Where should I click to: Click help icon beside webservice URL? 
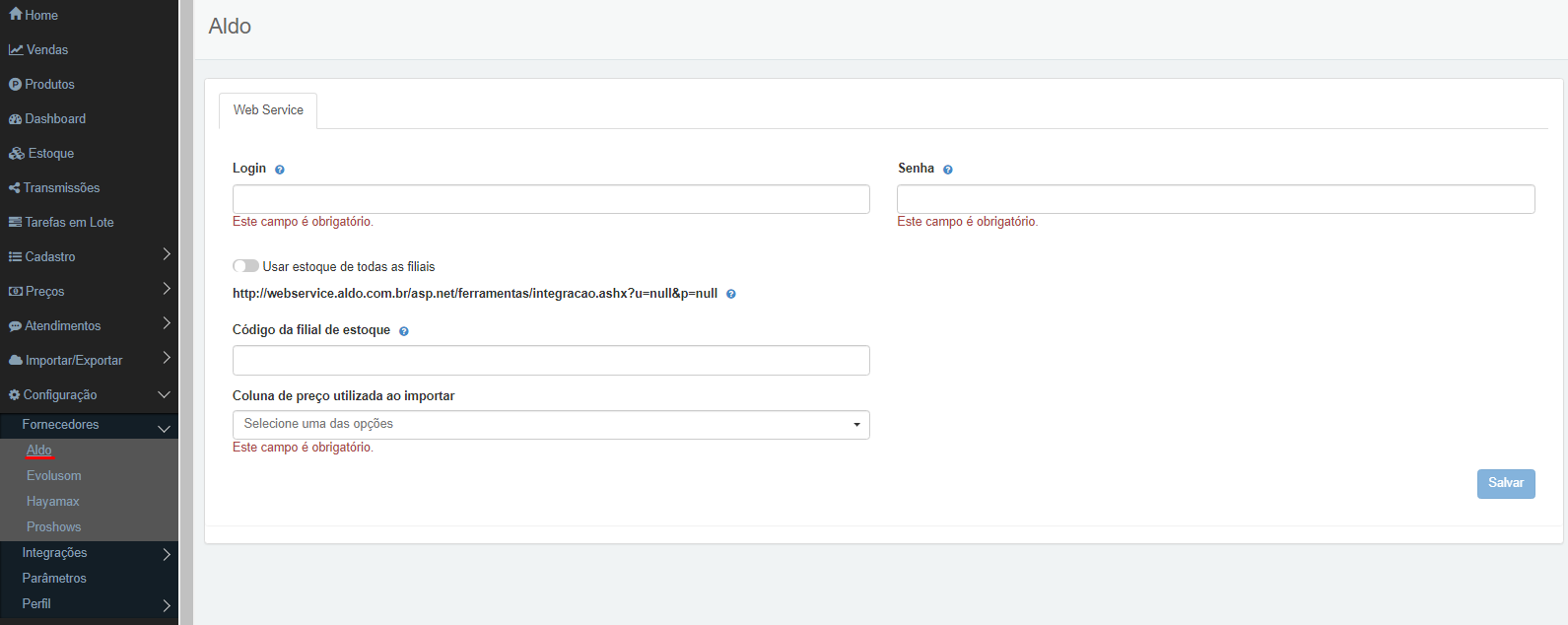pos(731,294)
